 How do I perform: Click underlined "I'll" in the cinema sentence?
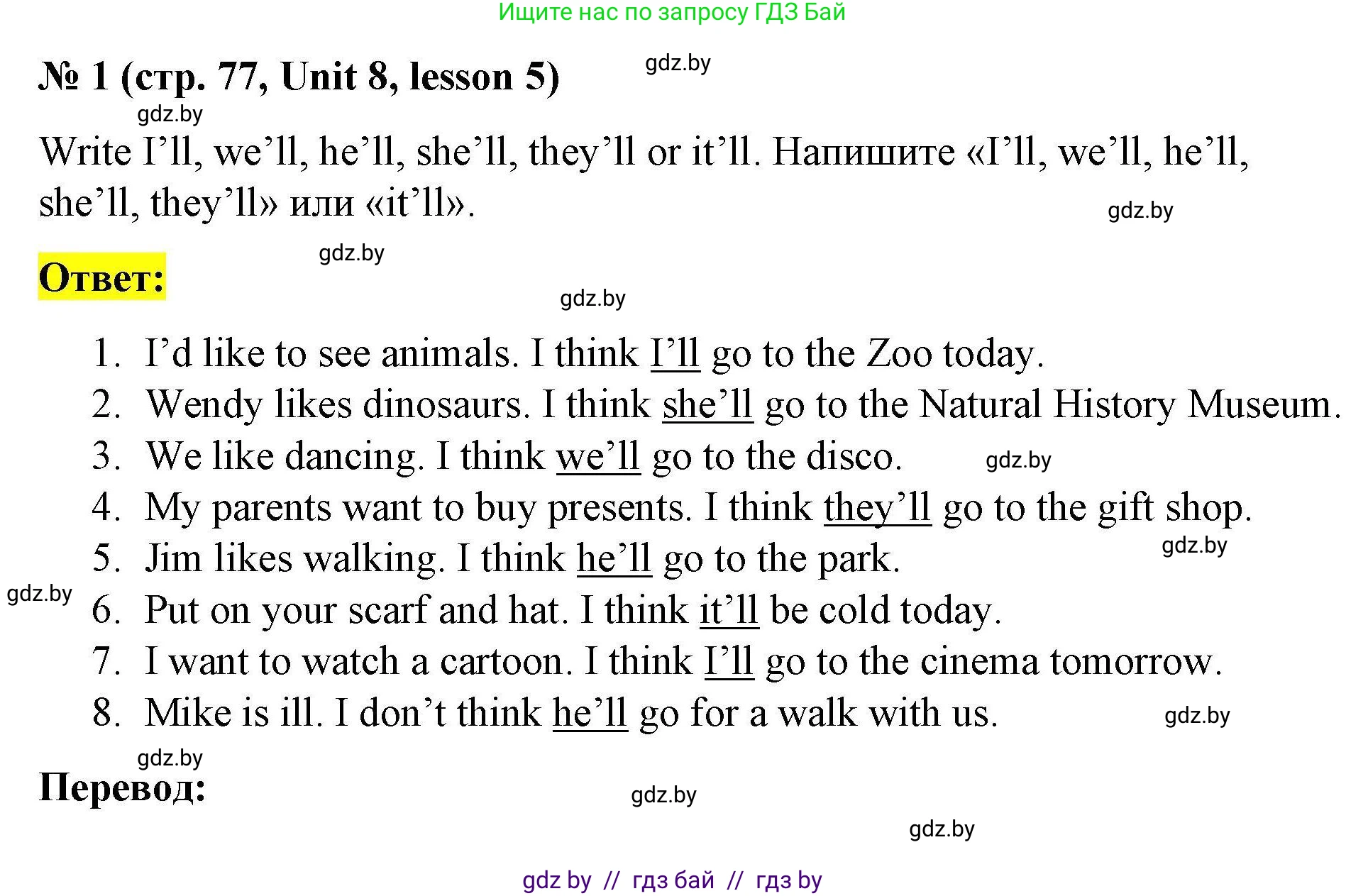click(x=729, y=661)
